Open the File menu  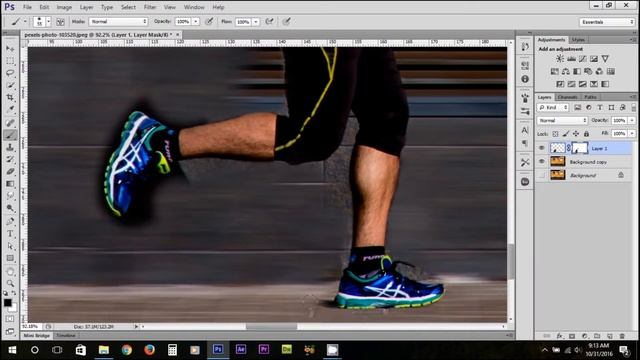click(x=27, y=7)
